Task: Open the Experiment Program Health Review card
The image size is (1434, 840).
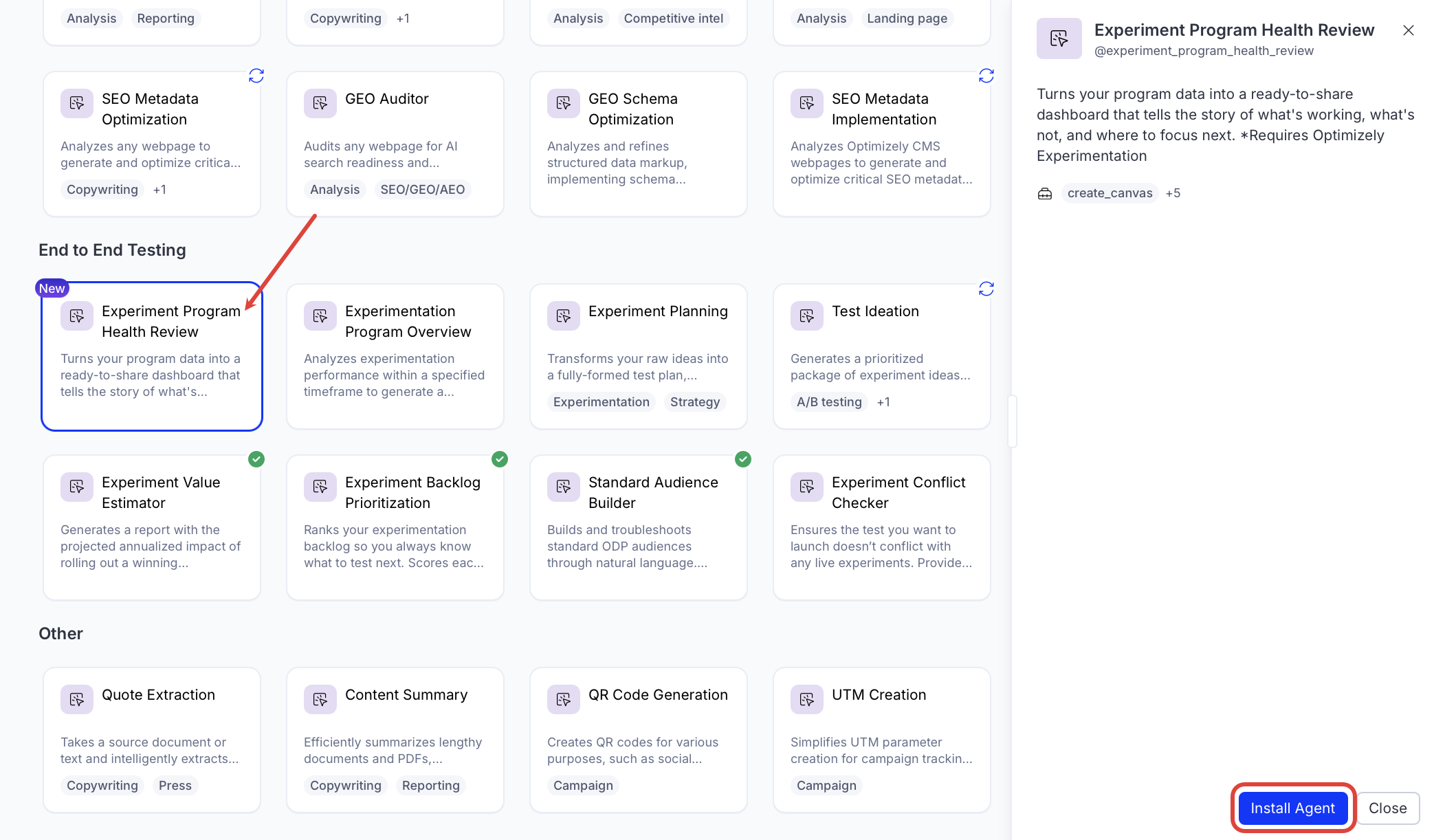Action: pos(152,356)
